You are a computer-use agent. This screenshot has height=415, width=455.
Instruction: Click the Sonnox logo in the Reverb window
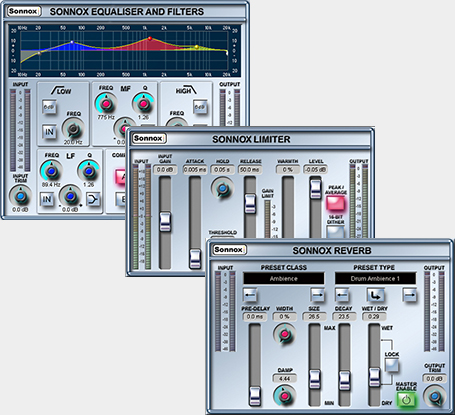229,250
